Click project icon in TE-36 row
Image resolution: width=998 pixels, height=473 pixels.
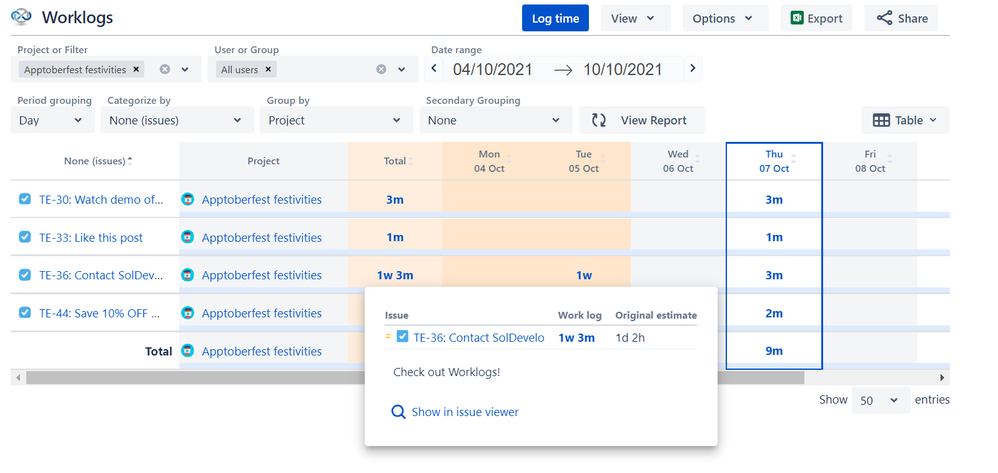[x=187, y=275]
